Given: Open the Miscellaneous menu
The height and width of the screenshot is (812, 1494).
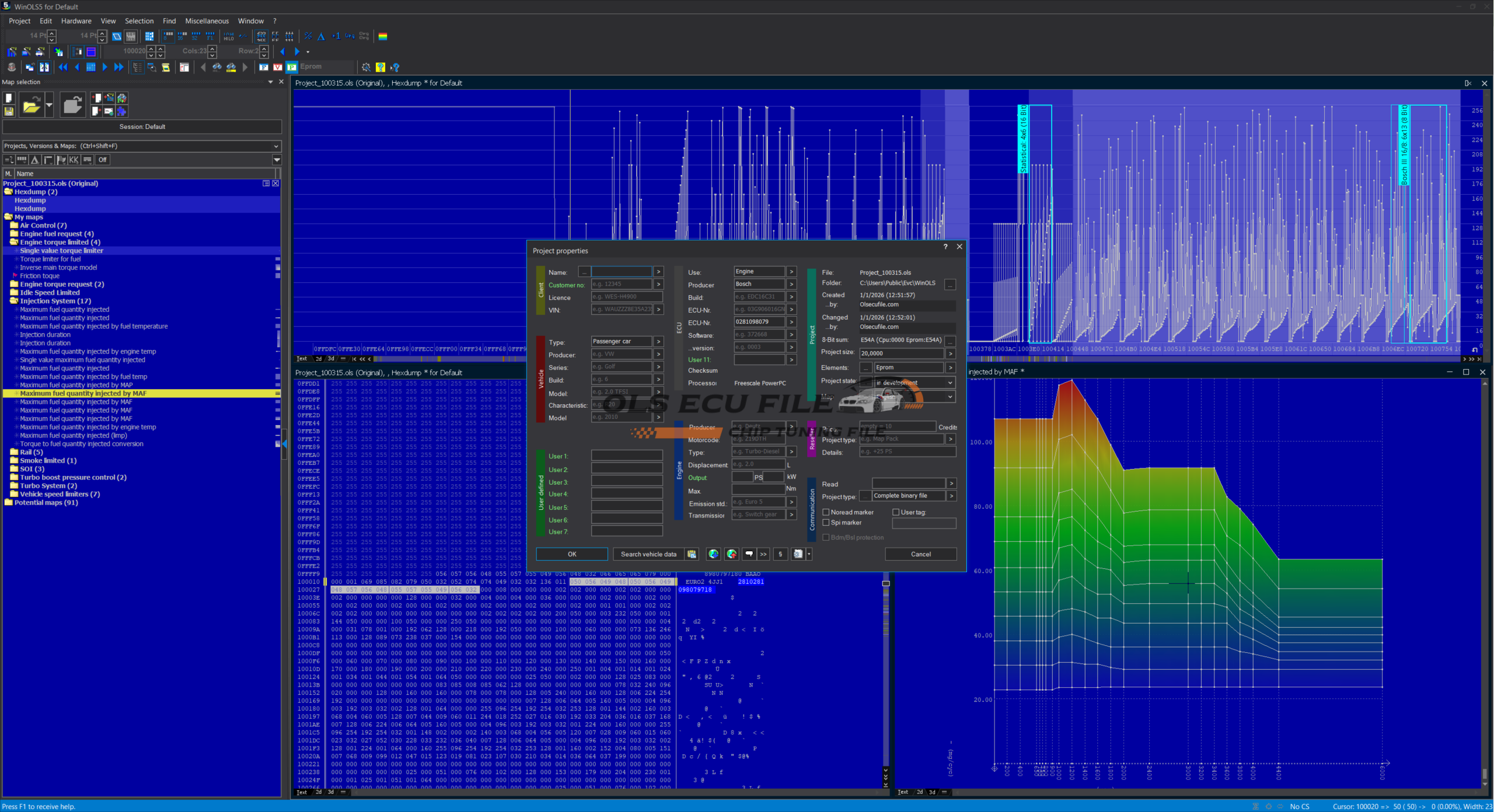Looking at the screenshot, I should (207, 21).
